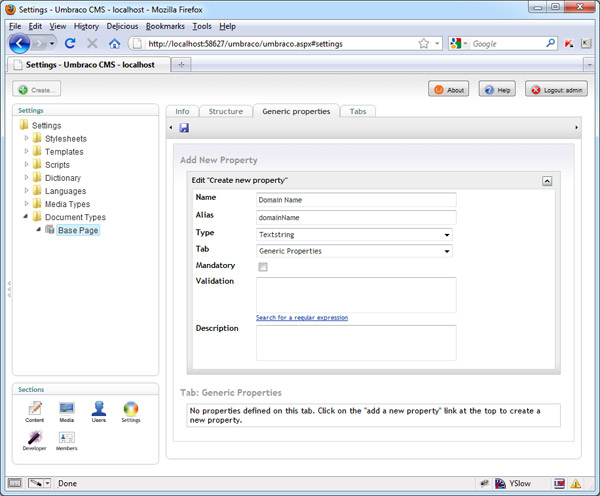Viewport: 600px width, 496px height.
Task: Click the stop loading X icon
Action: pyautogui.click(x=92, y=43)
